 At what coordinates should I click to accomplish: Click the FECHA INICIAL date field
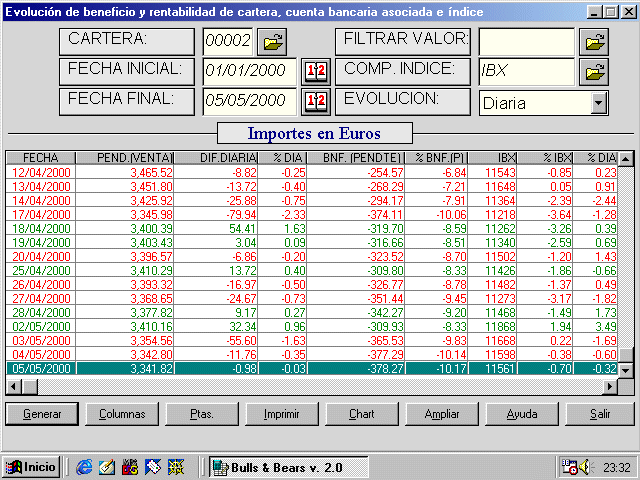pyautogui.click(x=249, y=71)
